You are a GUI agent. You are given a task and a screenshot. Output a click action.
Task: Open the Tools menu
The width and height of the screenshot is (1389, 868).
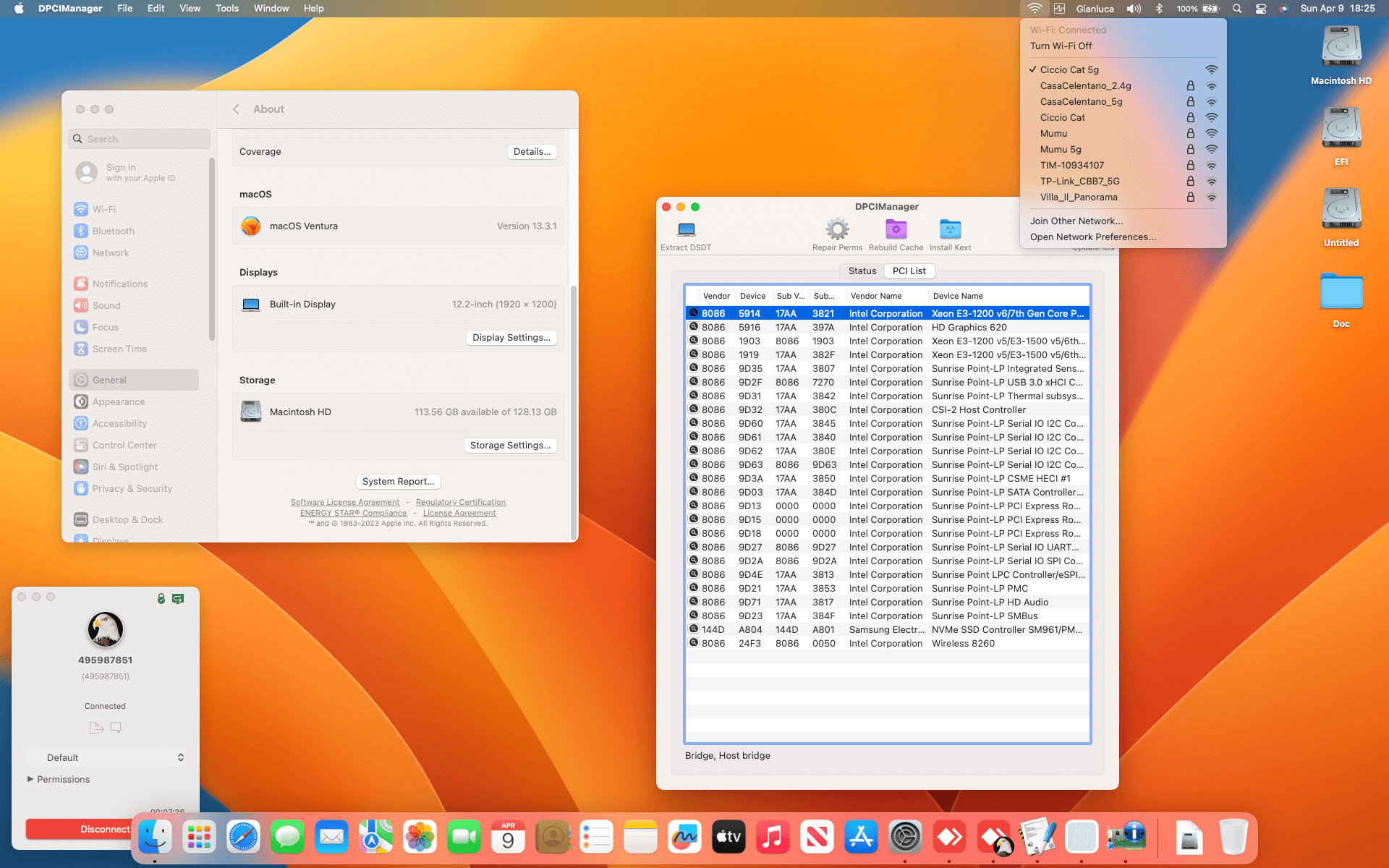point(227,8)
